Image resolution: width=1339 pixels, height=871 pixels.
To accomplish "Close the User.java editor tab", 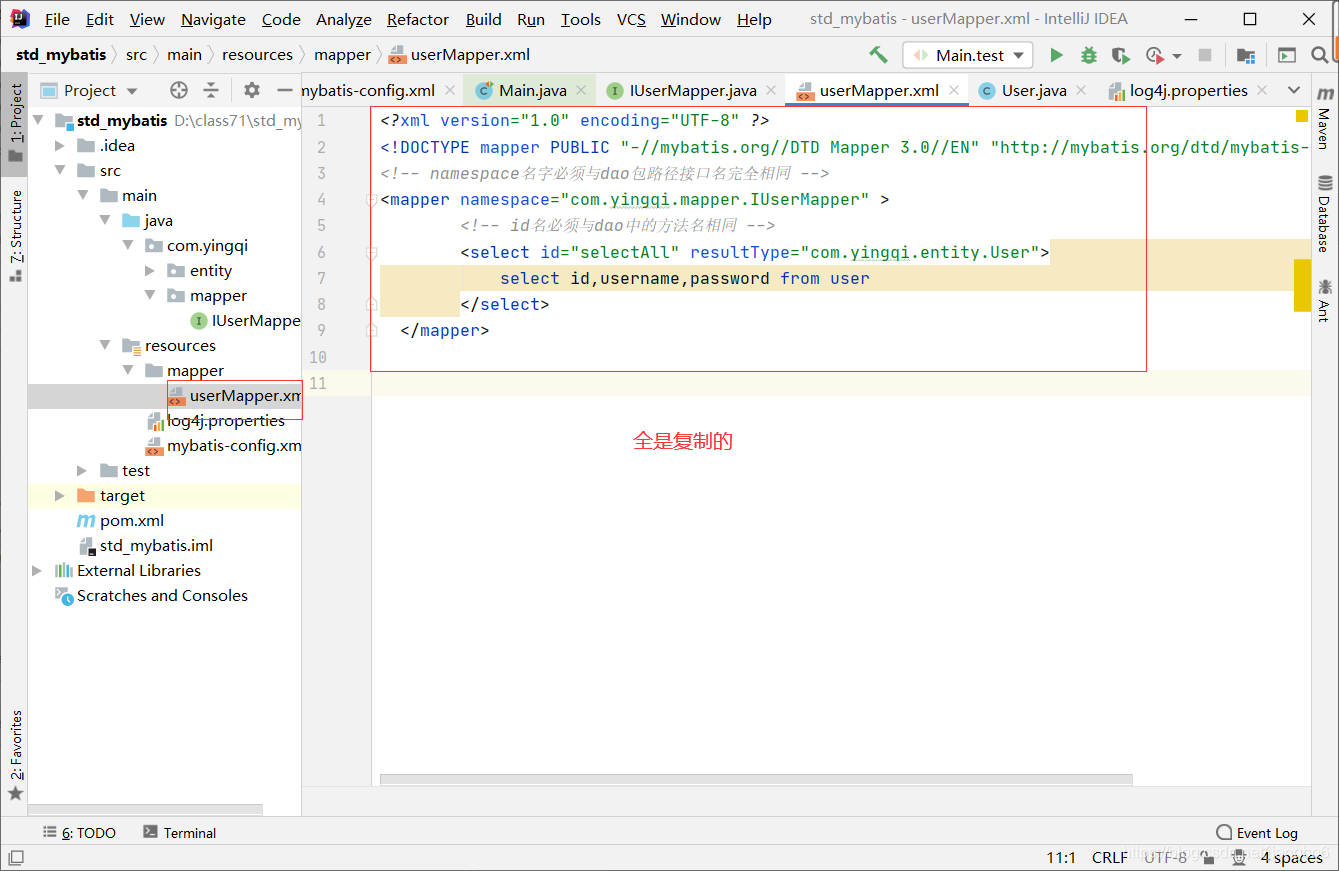I will point(1083,90).
